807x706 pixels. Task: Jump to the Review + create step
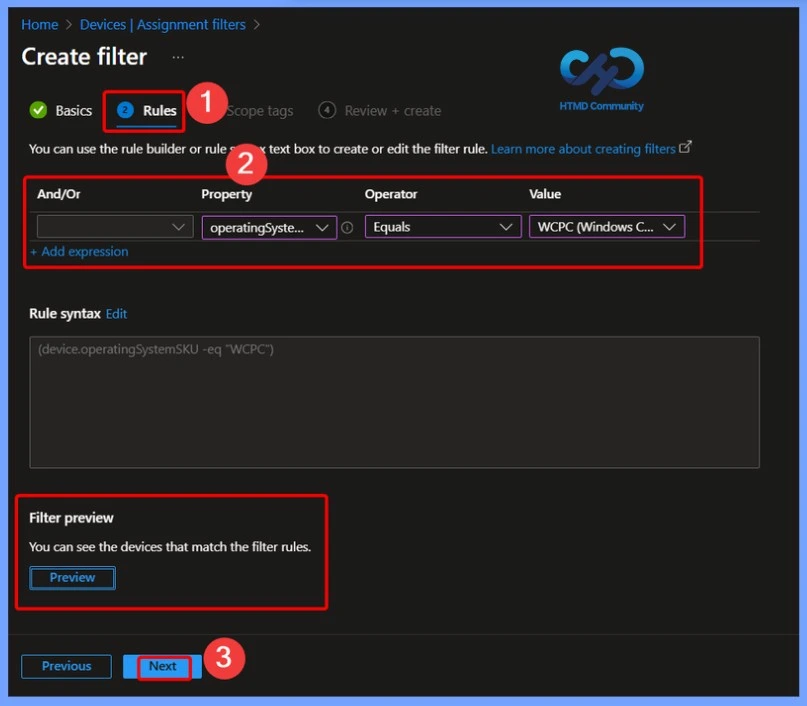click(392, 111)
